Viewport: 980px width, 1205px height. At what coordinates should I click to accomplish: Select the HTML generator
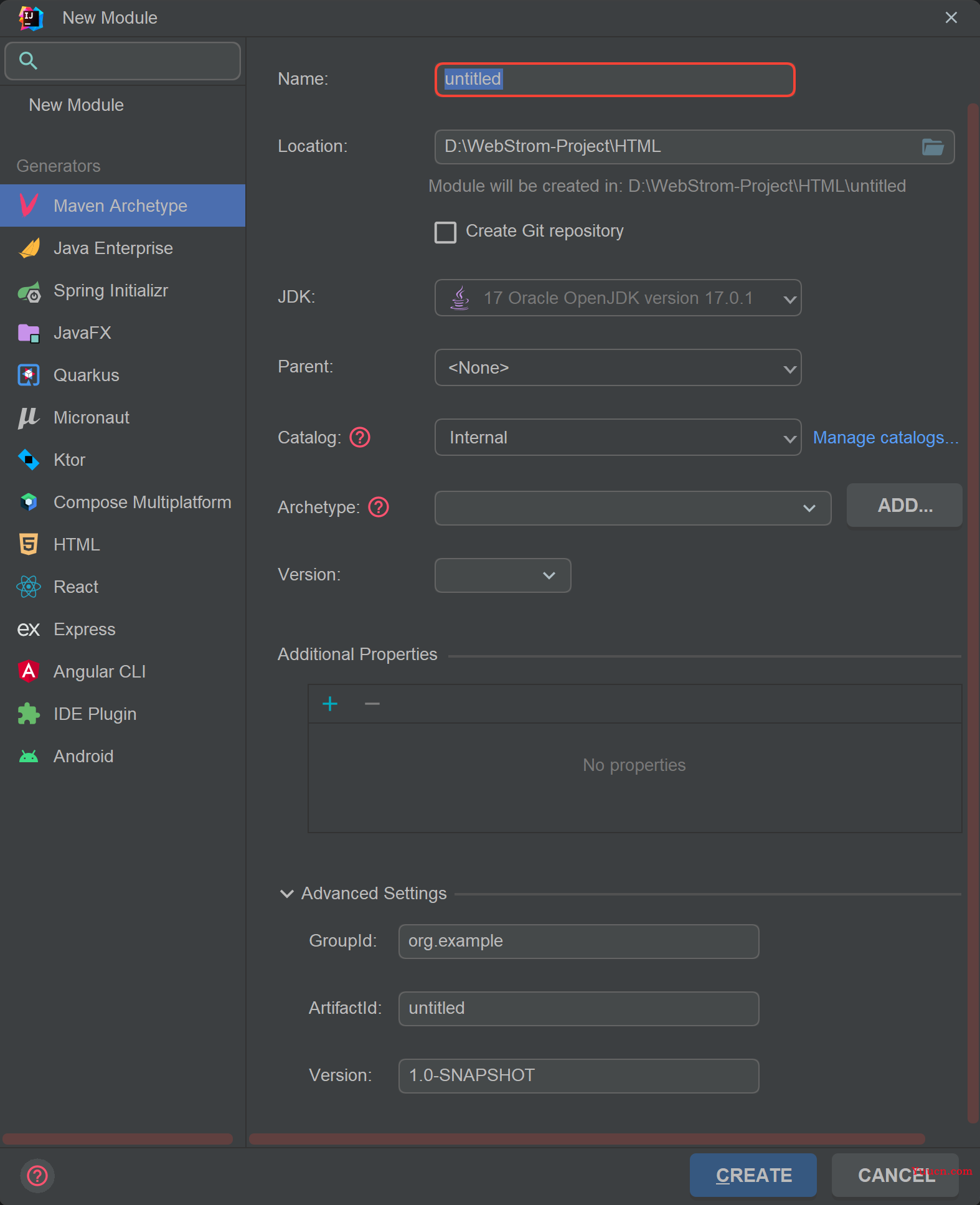[x=123, y=544]
